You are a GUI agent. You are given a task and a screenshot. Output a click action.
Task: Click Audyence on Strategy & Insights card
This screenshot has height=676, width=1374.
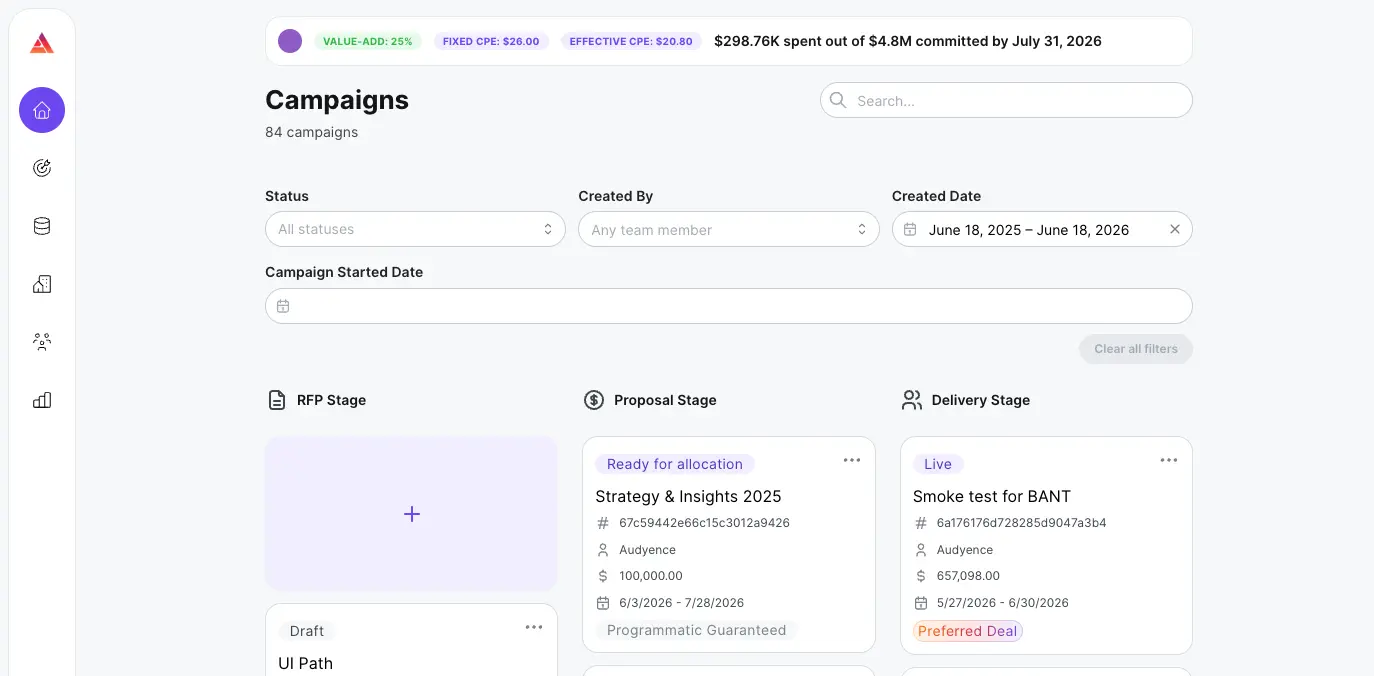tap(647, 550)
